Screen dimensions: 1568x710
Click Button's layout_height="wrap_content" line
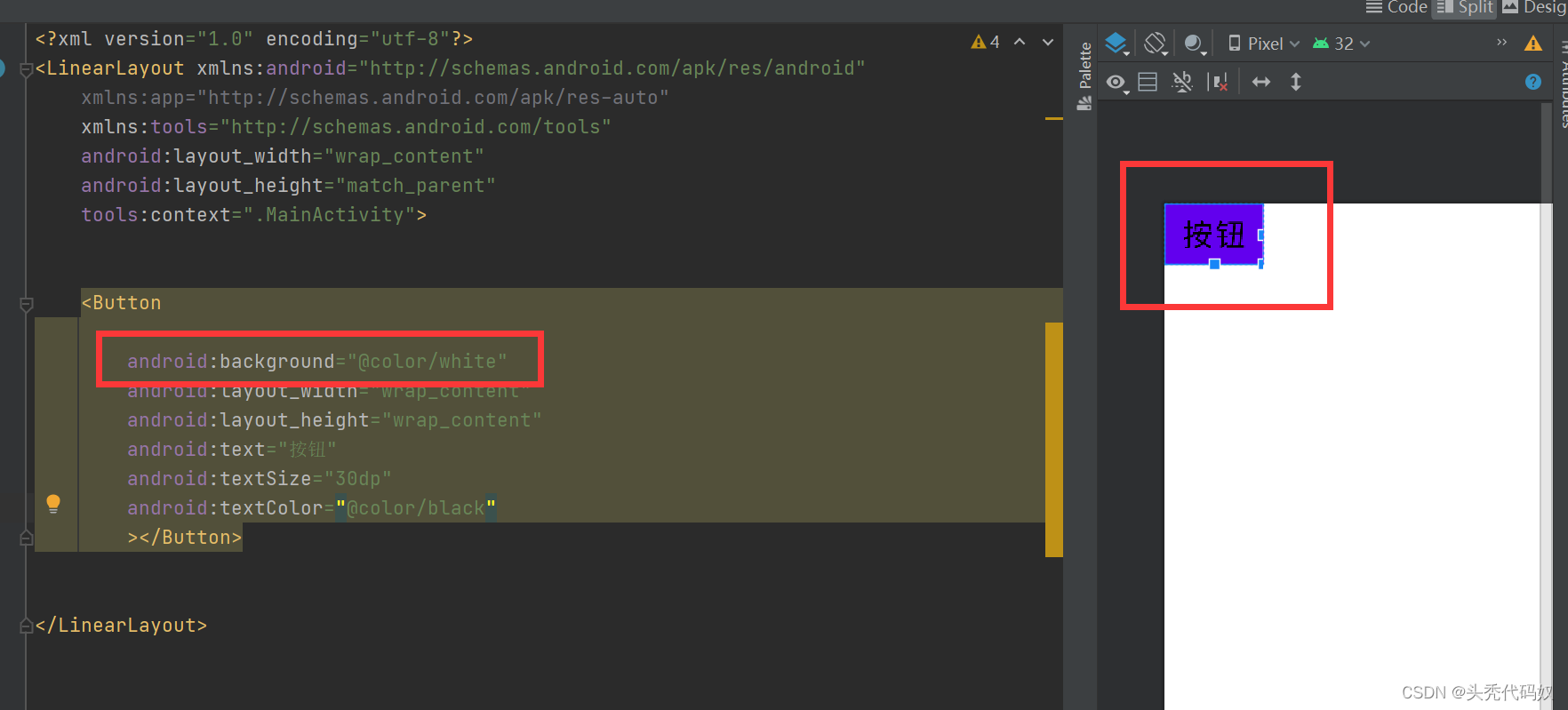[x=334, y=420]
